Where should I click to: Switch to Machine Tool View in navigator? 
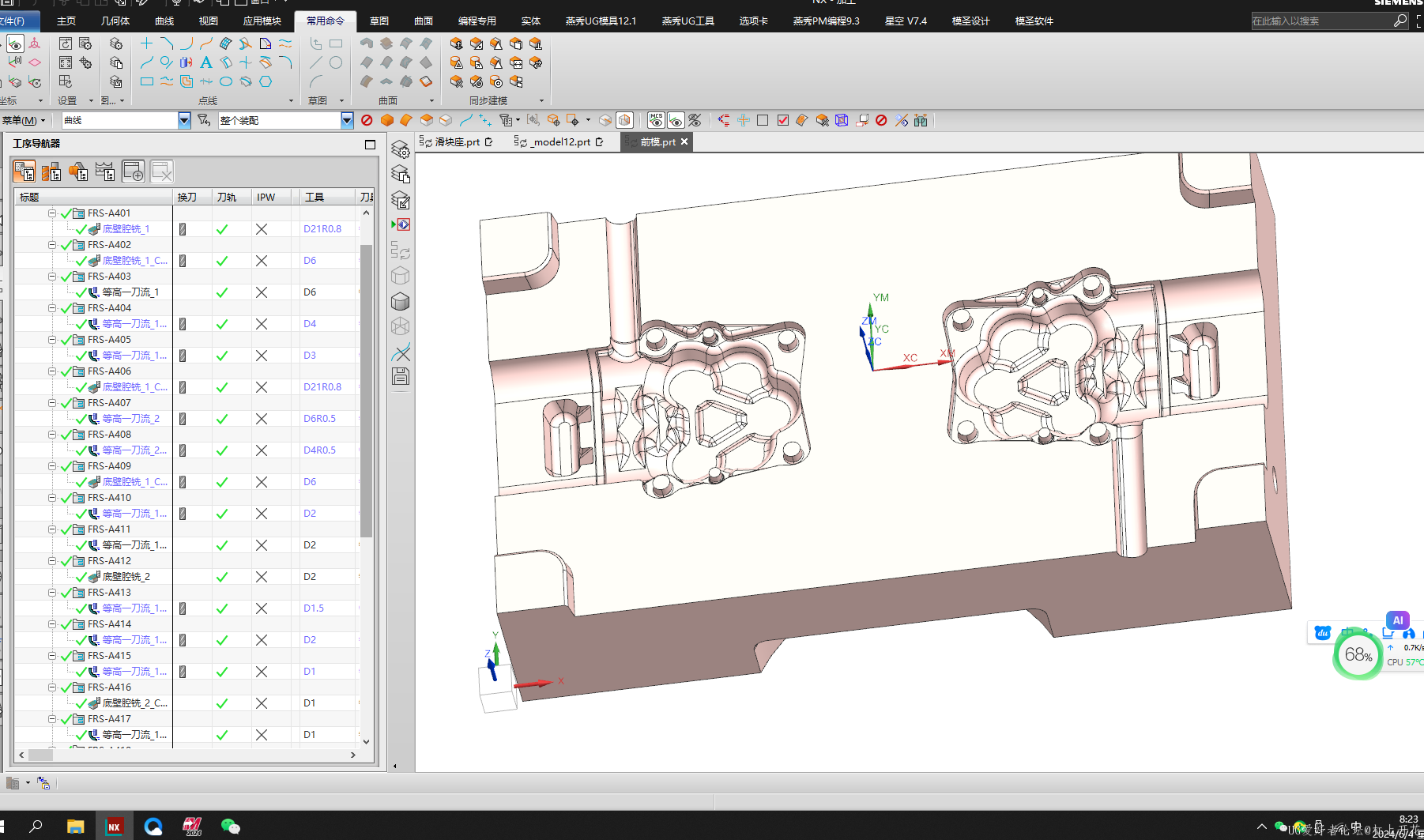pyautogui.click(x=51, y=171)
